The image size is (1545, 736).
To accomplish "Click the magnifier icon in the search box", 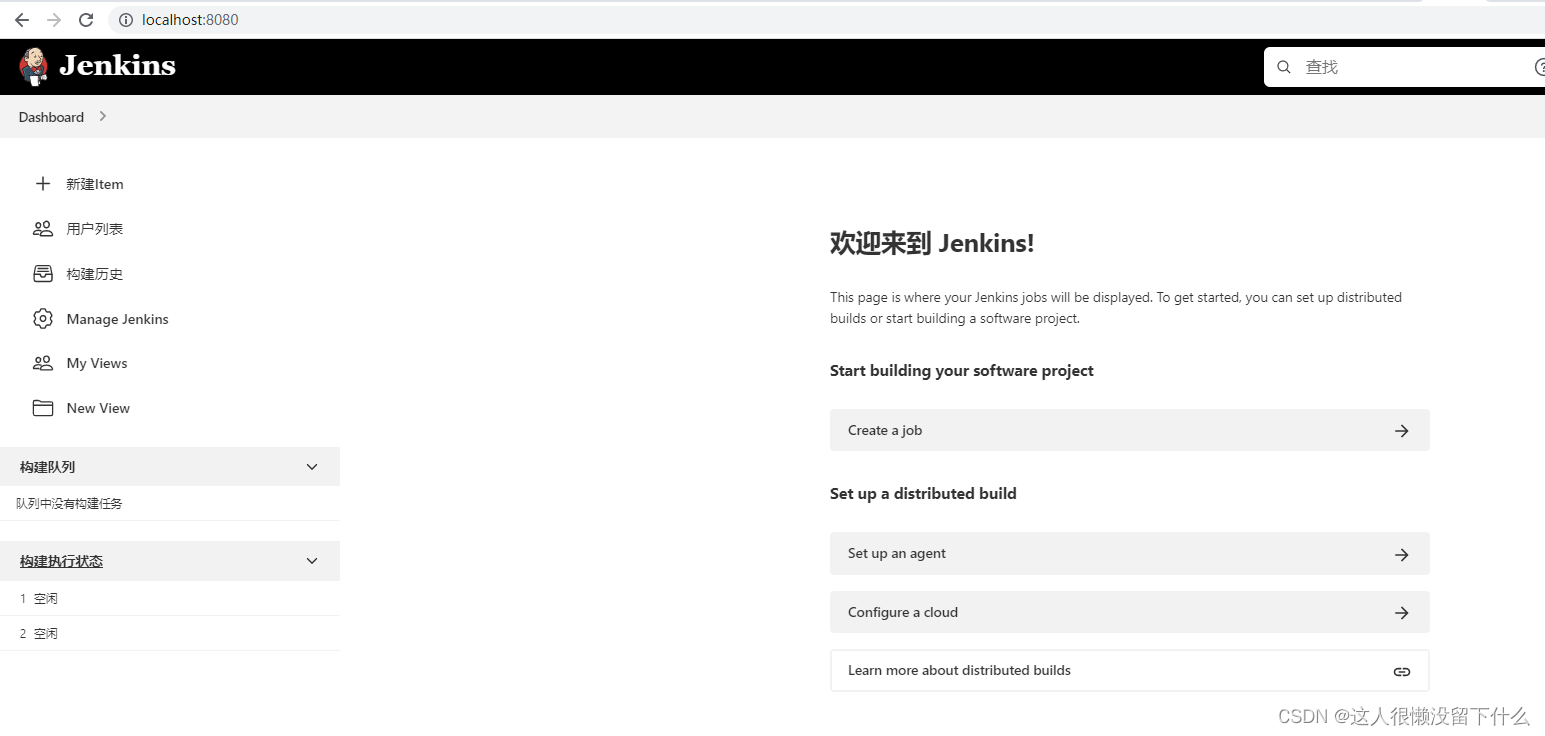I will (x=1284, y=67).
